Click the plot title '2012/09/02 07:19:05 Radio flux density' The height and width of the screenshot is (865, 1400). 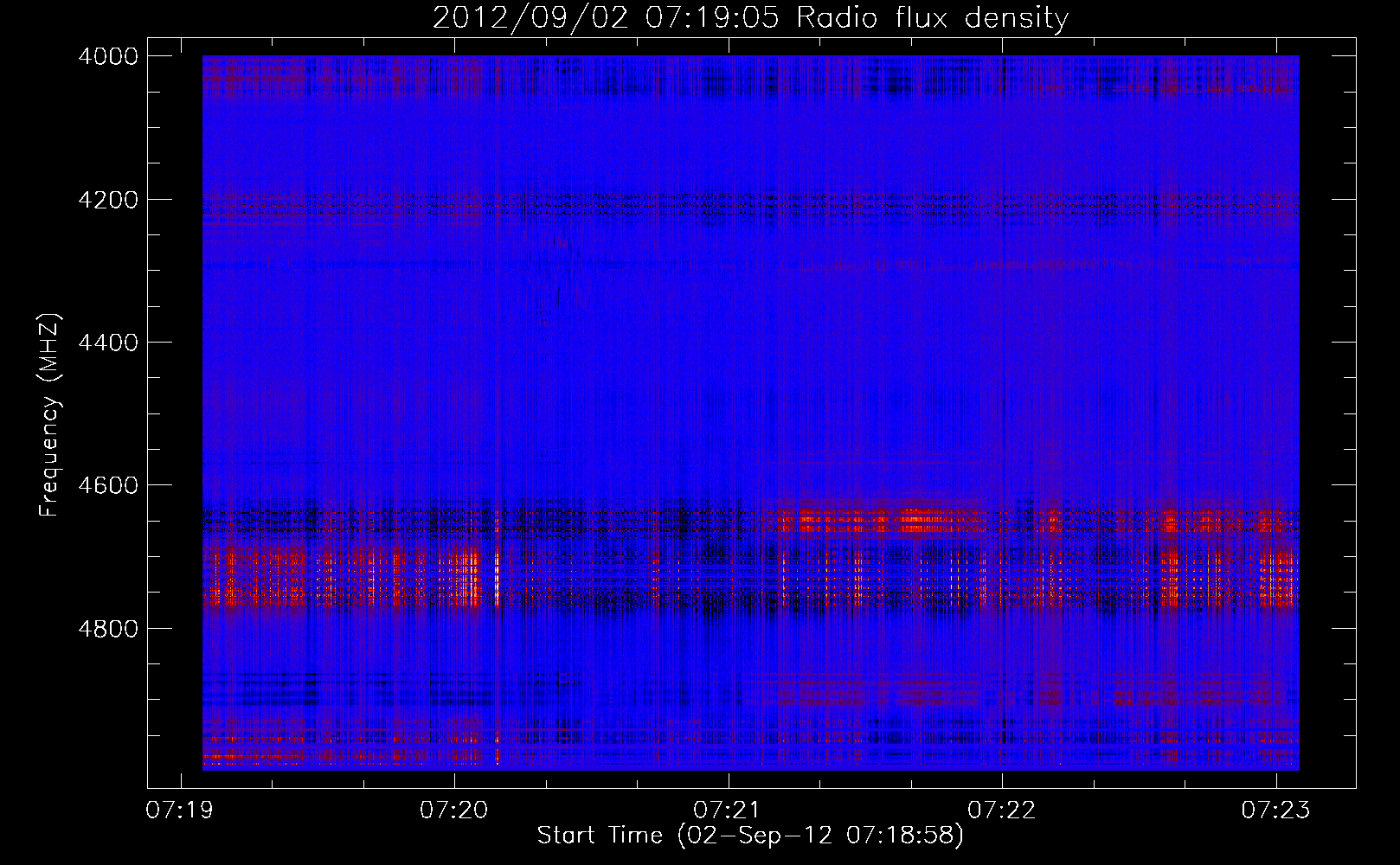tap(750, 17)
